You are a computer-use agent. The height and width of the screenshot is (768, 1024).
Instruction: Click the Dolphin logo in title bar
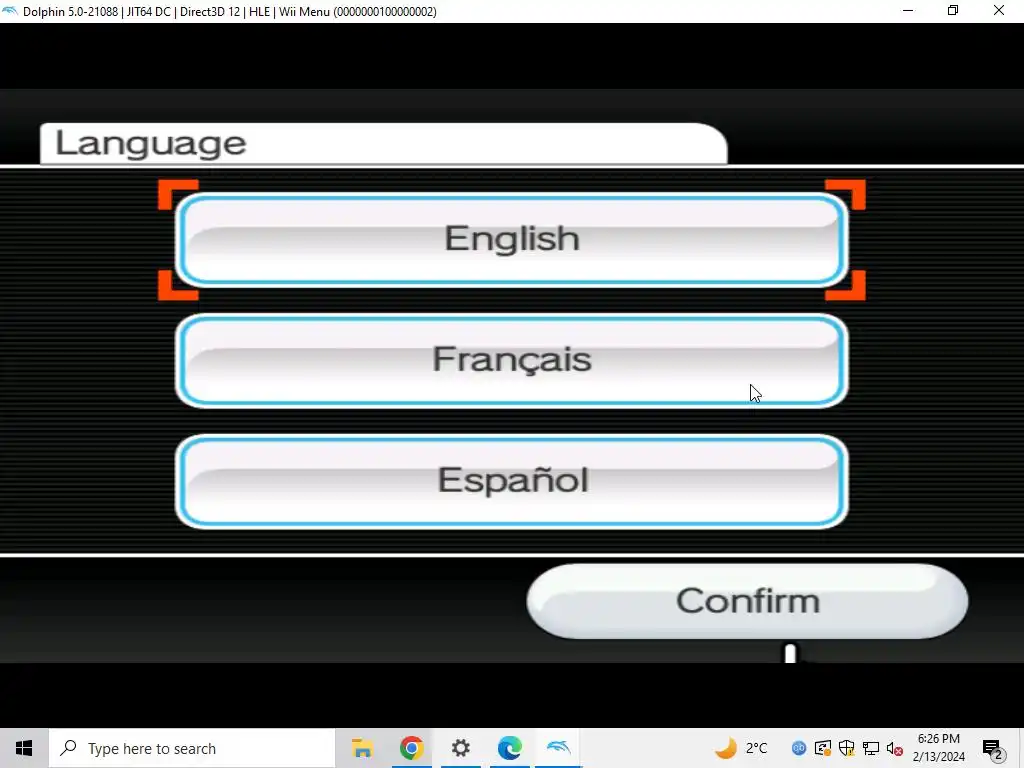pos(10,11)
